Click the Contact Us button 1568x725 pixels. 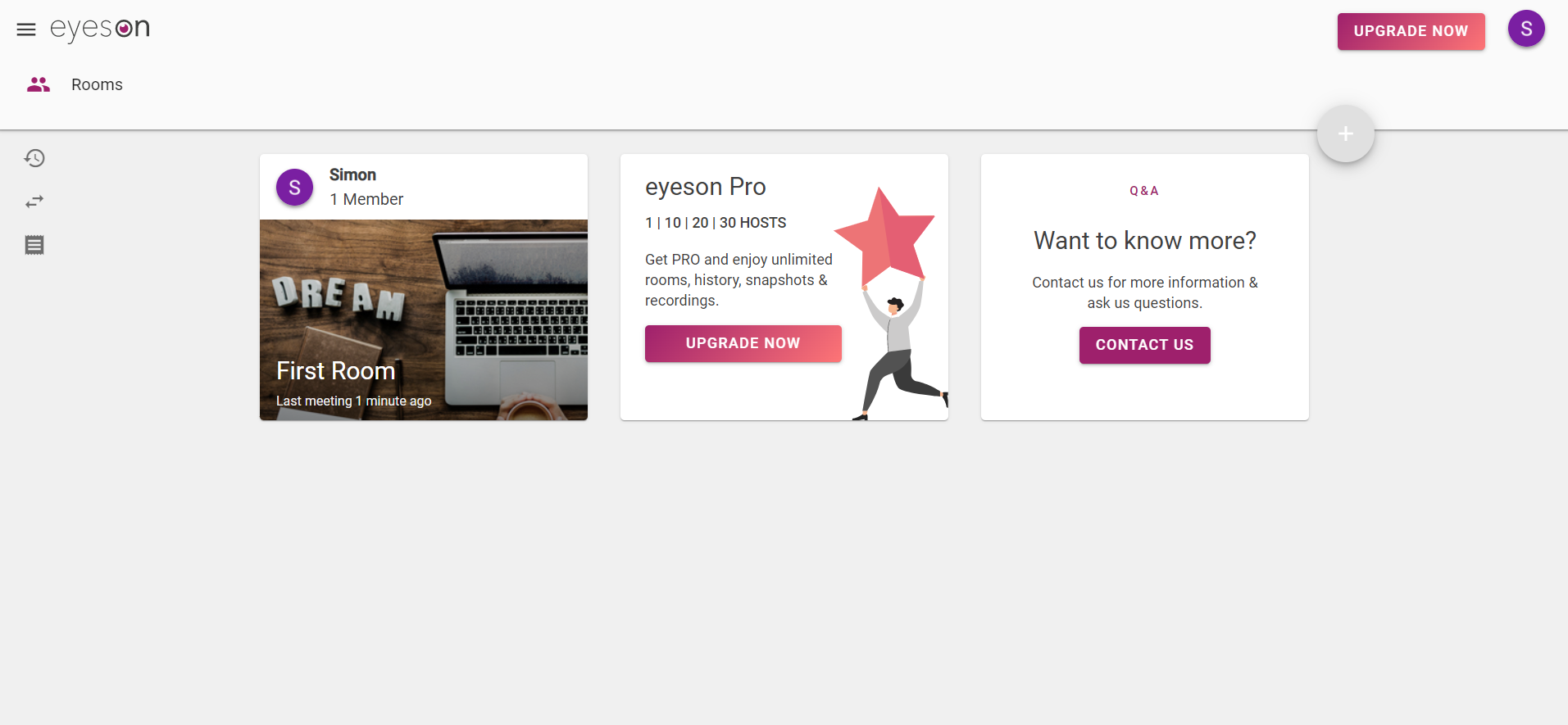pyautogui.click(x=1144, y=345)
